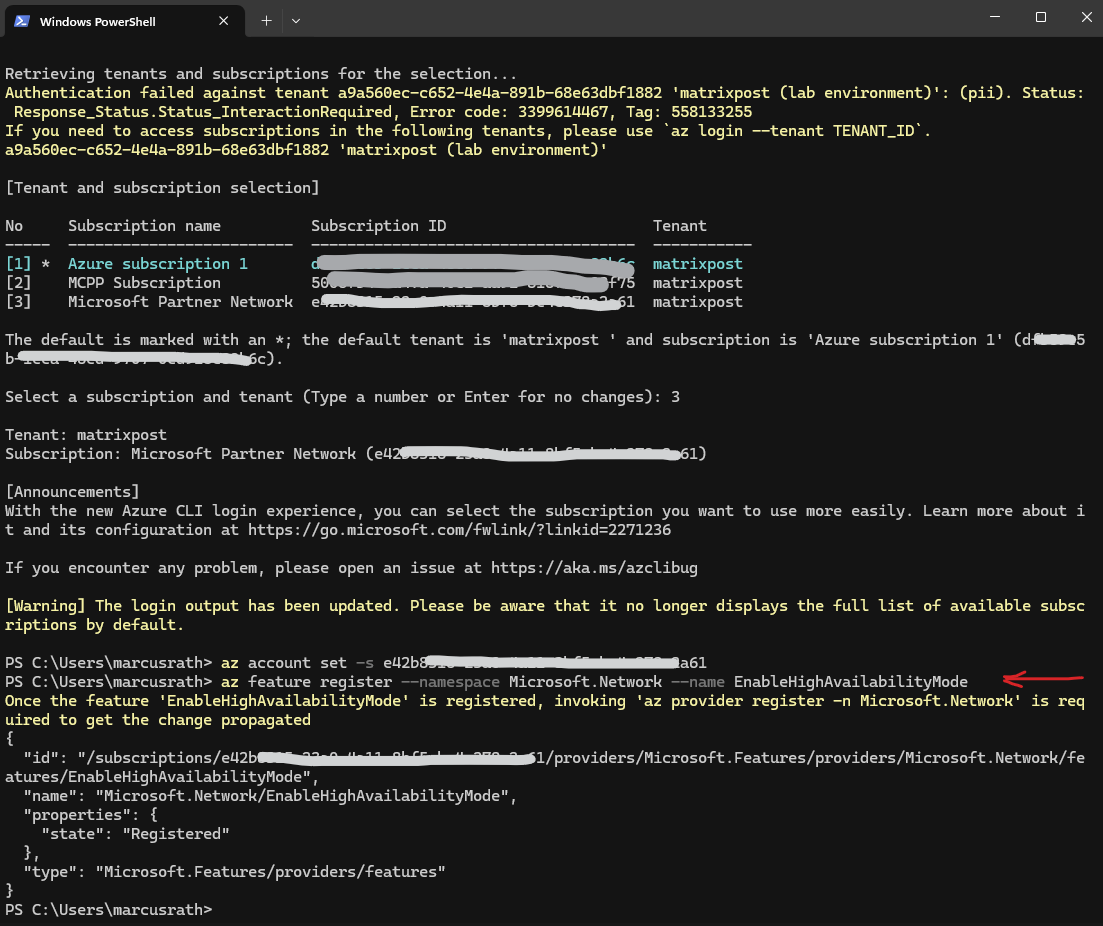1103x926 pixels.
Task: Click the 'Tenant' column header
Action: [680, 226]
